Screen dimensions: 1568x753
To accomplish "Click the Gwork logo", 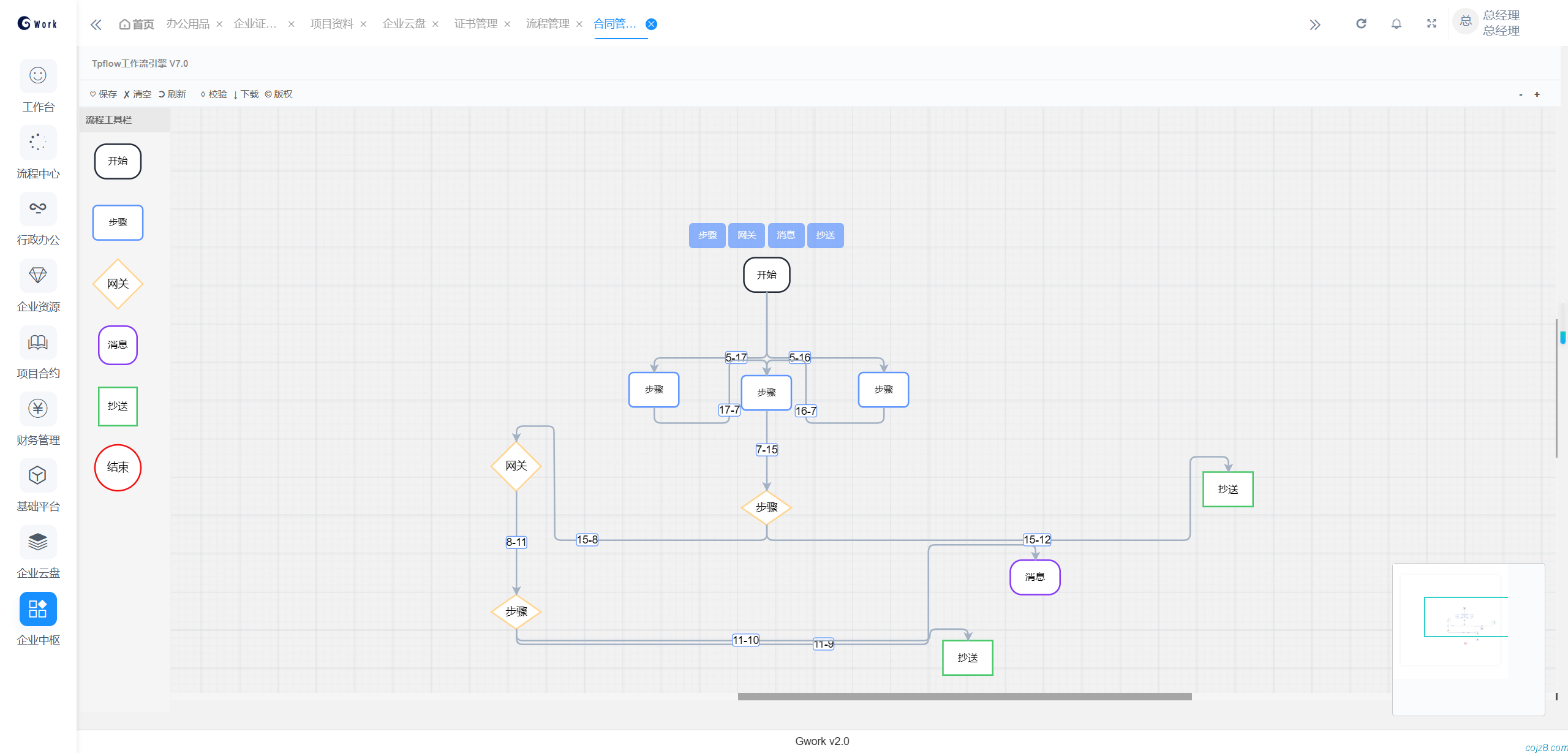I will 37,23.
